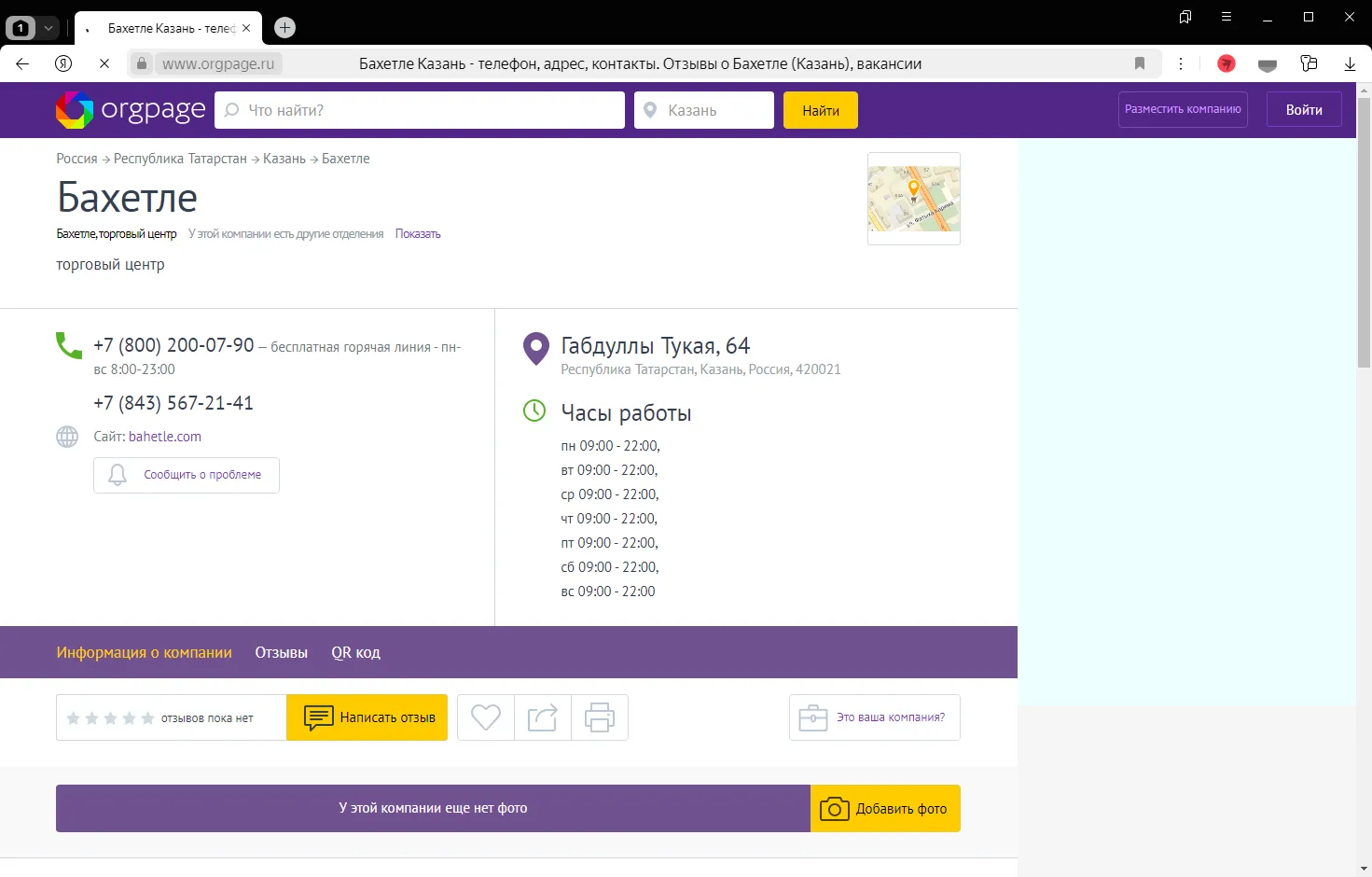
Task: Switch to QR код tab
Action: (x=355, y=652)
